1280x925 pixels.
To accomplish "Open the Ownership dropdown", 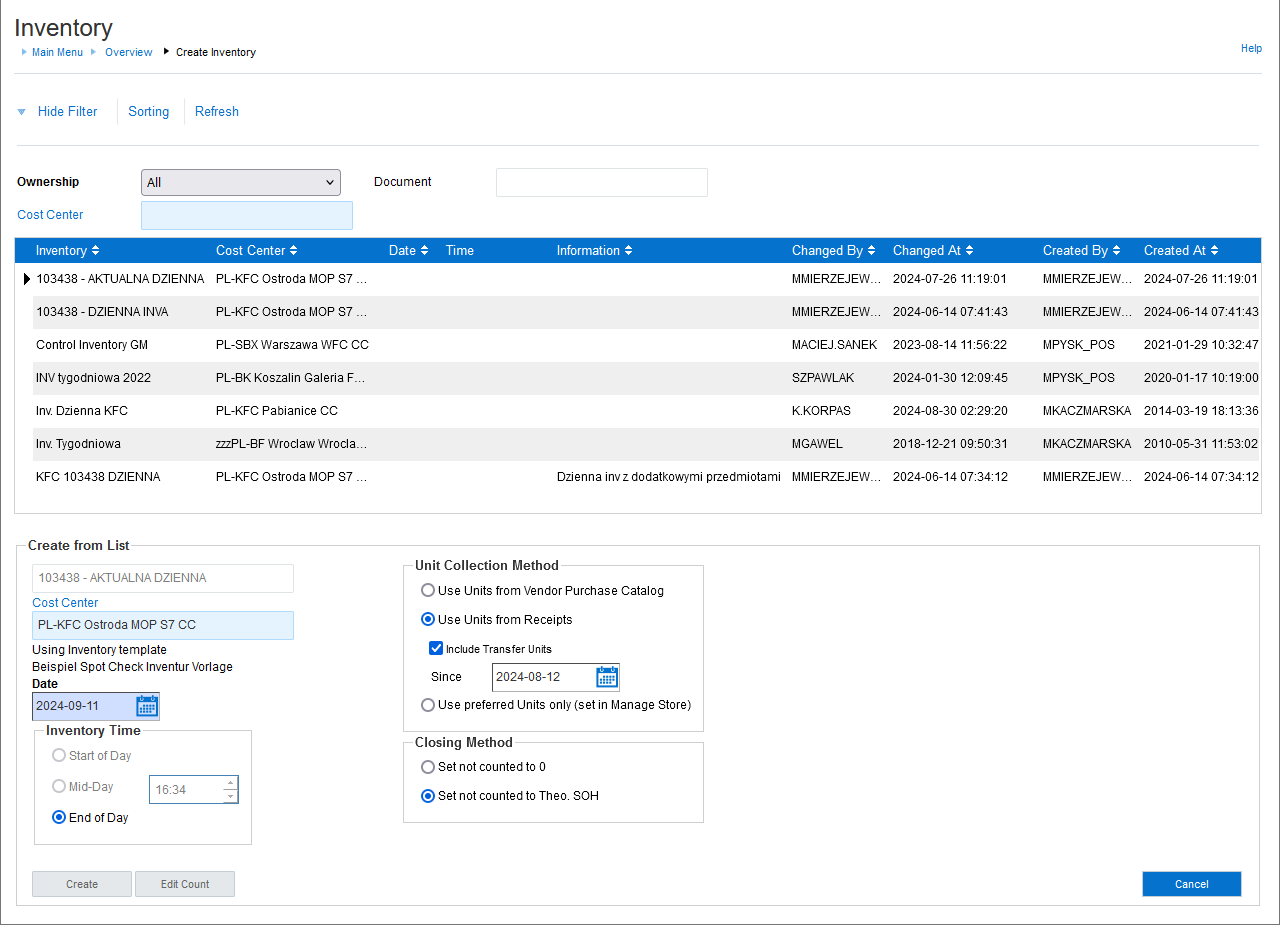I will [x=241, y=182].
